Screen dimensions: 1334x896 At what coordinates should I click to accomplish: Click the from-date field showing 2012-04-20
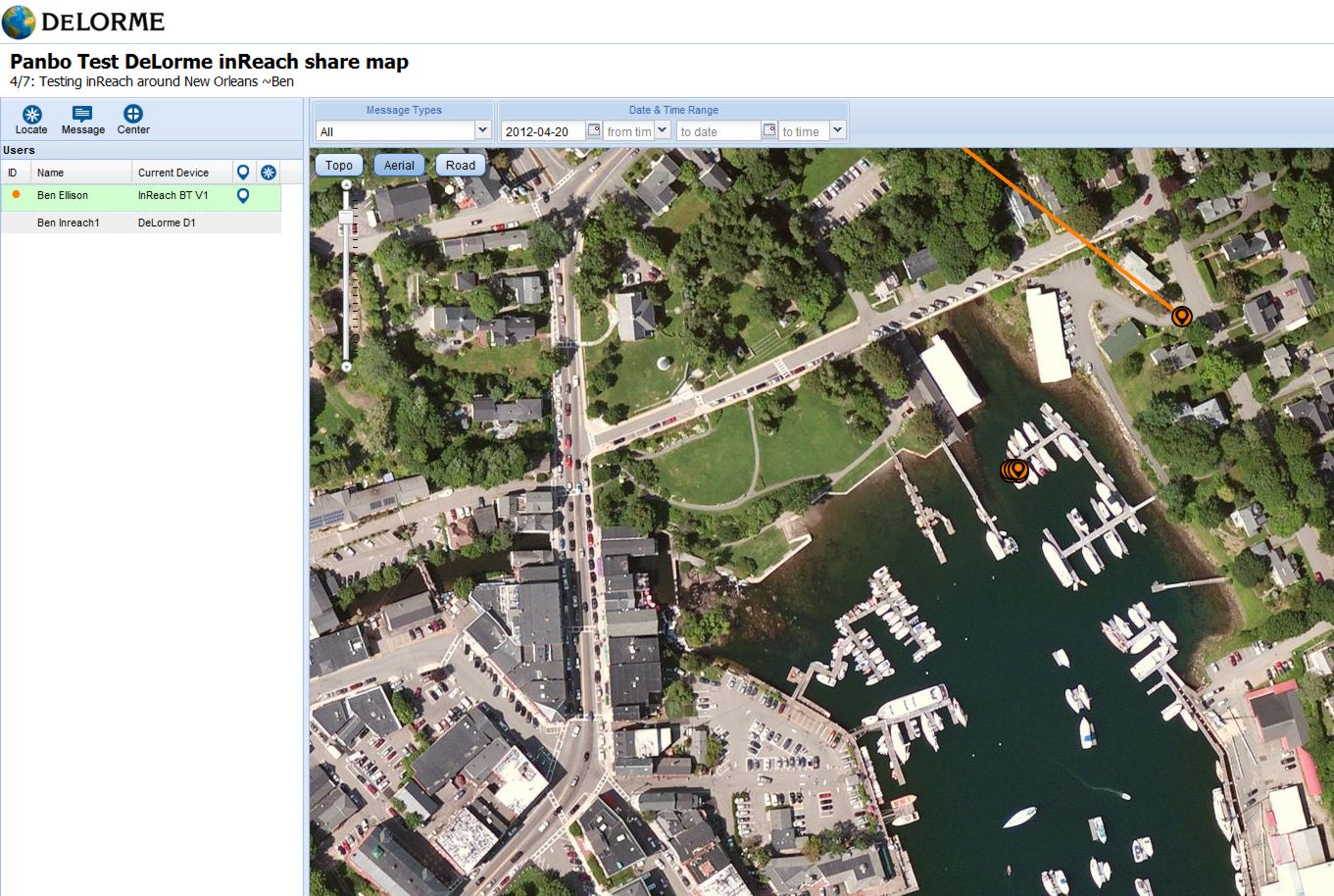[x=543, y=131]
